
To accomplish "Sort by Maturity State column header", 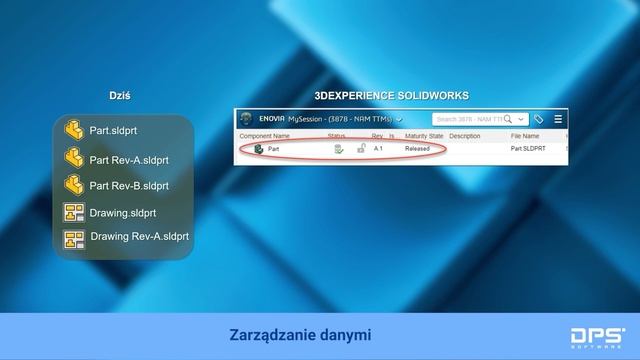I will [x=424, y=136].
